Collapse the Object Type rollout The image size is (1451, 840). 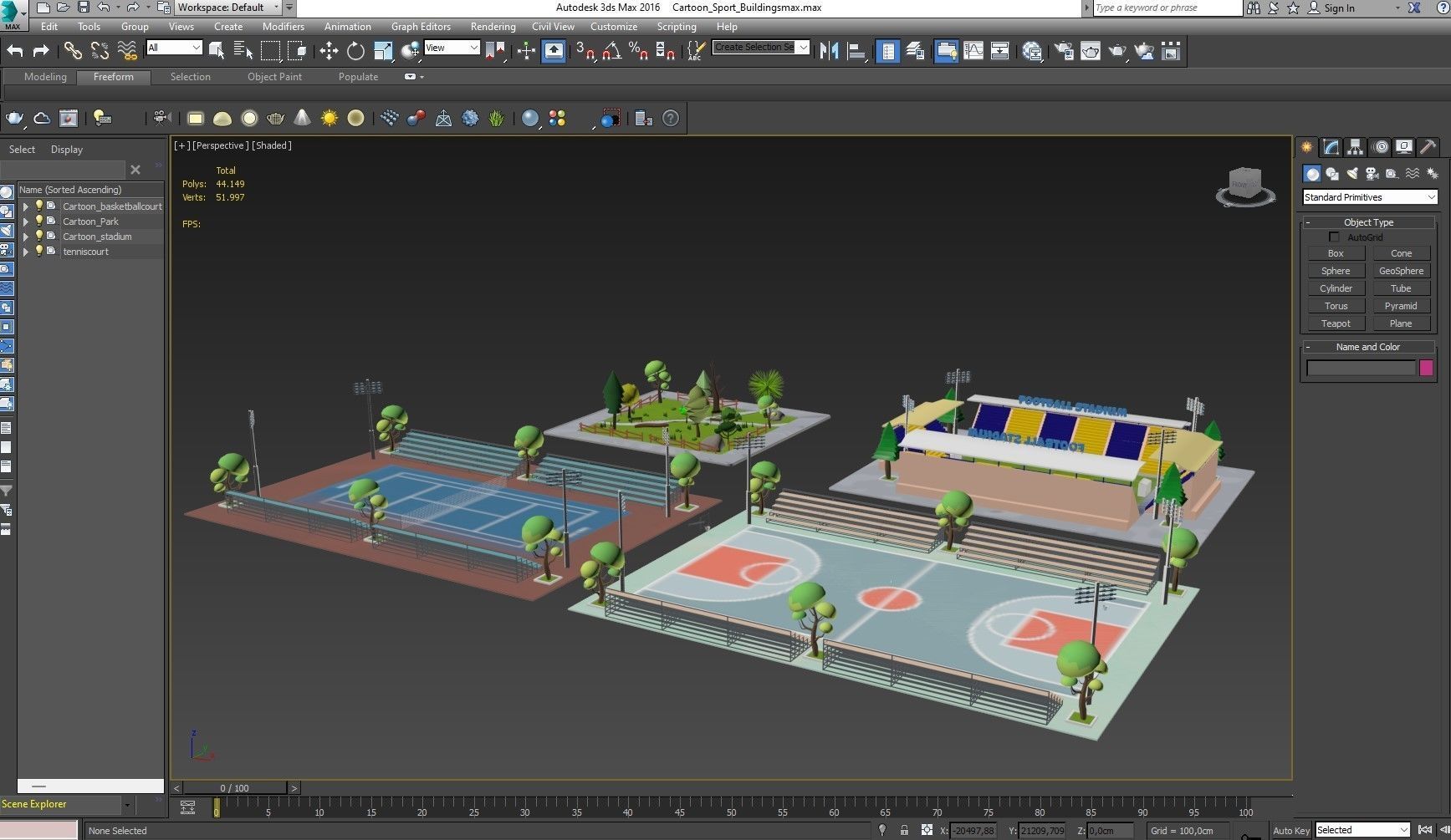click(1368, 222)
